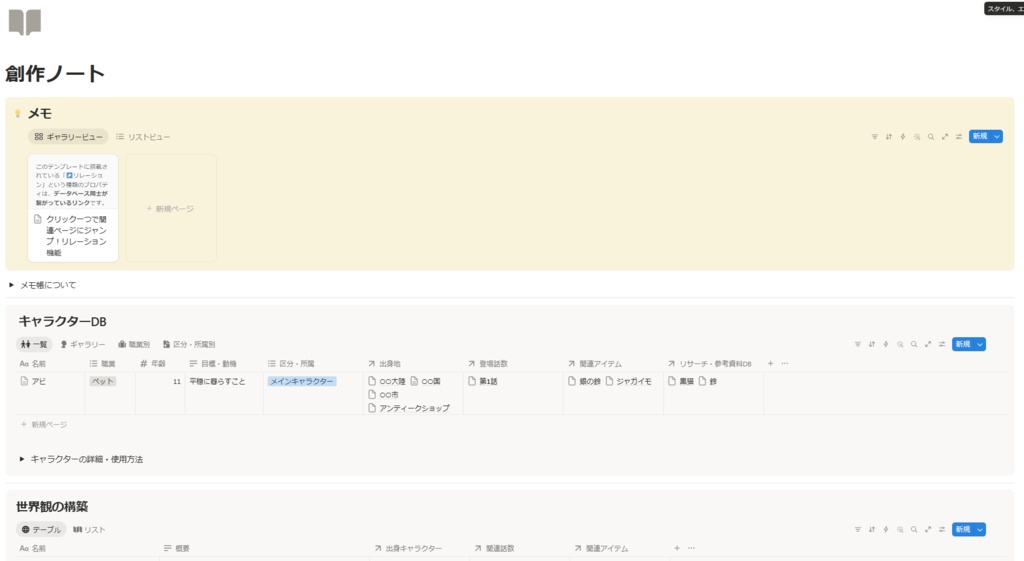1024x561 pixels.
Task: Add a property with plus in キャラクターDB header
Action: (x=771, y=363)
